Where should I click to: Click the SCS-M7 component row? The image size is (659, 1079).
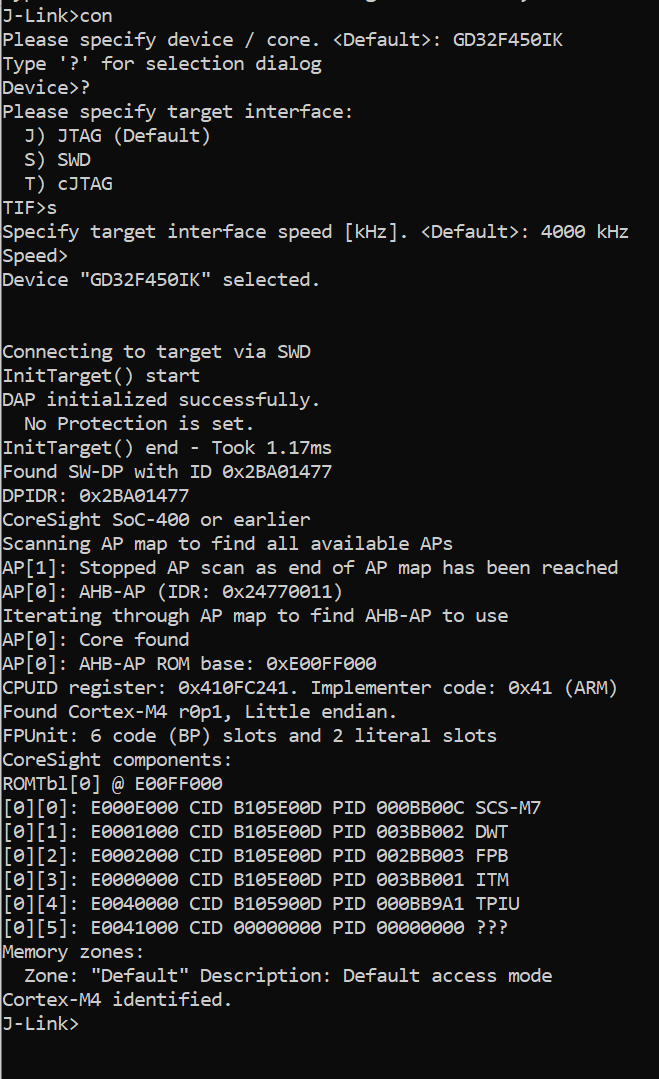click(x=271, y=807)
